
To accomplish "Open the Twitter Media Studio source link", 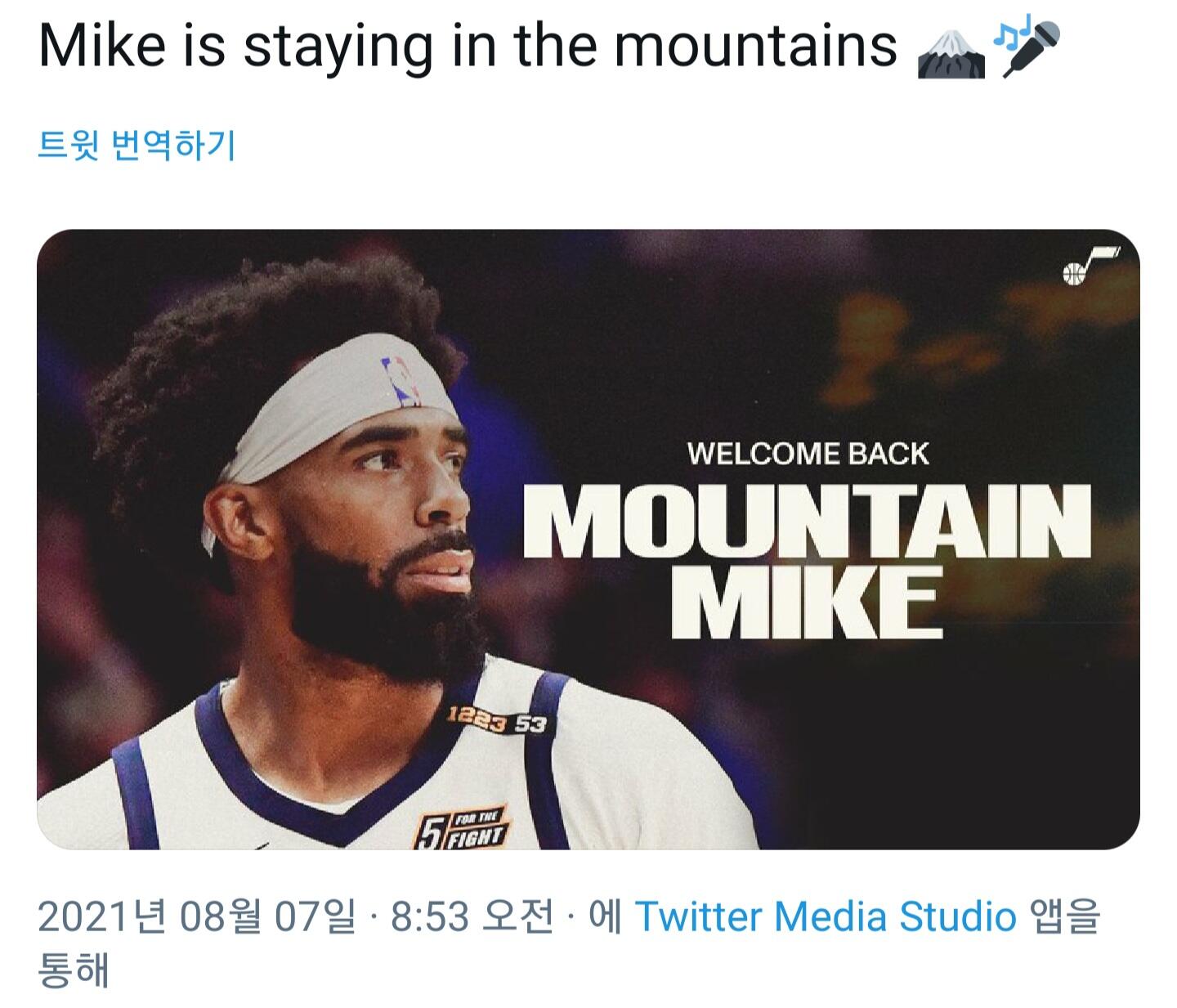I will pos(825,916).
